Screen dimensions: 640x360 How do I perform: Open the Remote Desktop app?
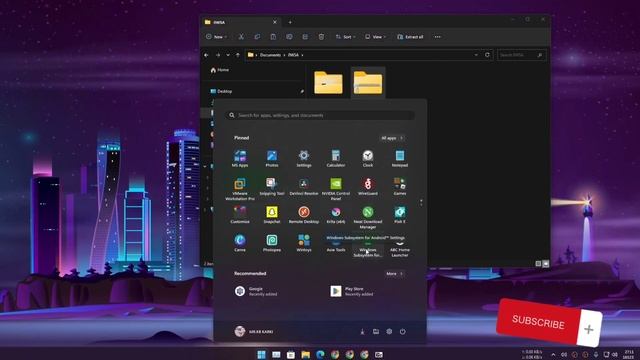click(x=304, y=215)
